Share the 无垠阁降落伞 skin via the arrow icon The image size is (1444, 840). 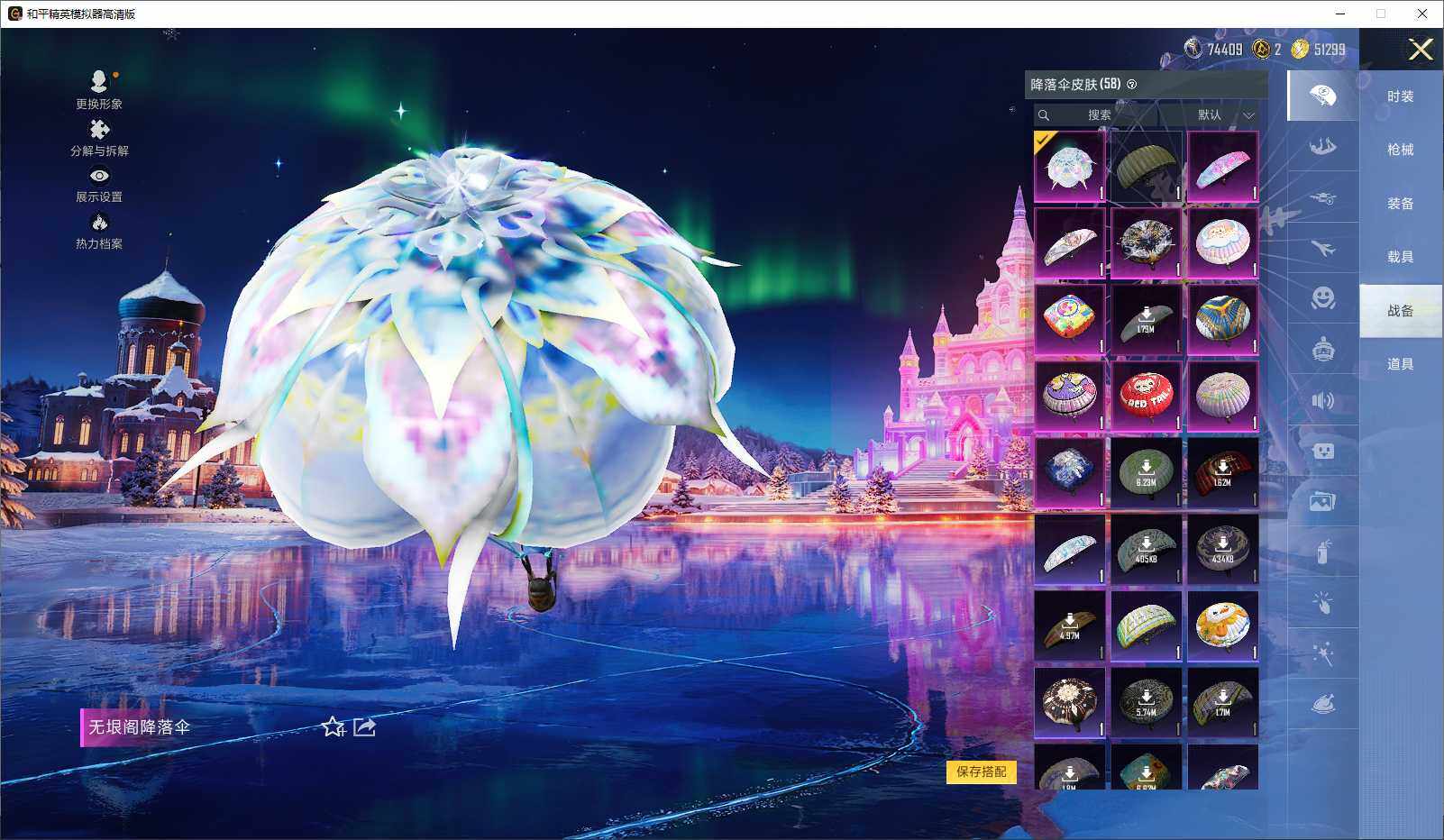[364, 726]
